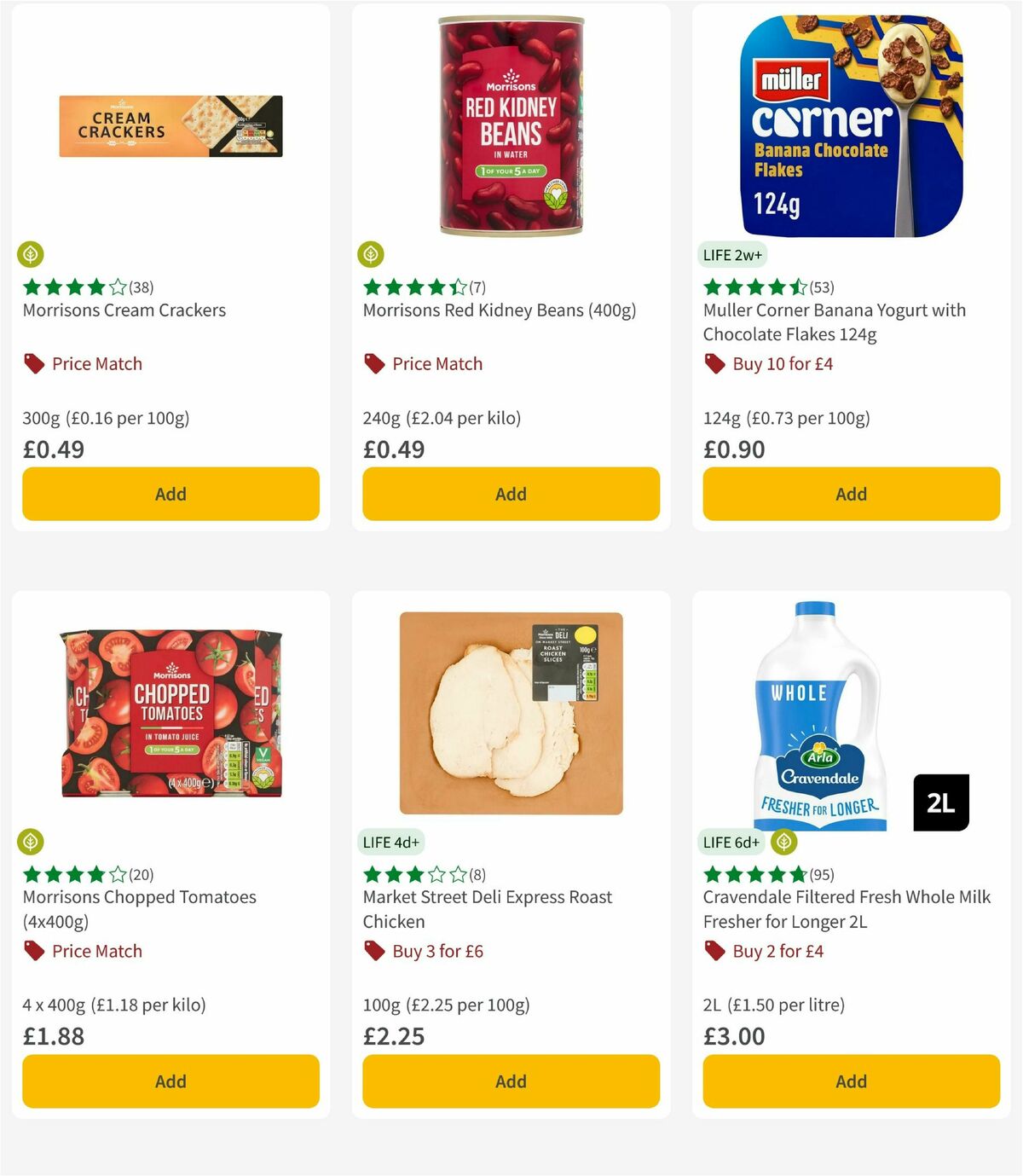Click the Price Match tag icon on Cream Crackers
The height and width of the screenshot is (1176, 1023).
pyautogui.click(x=33, y=363)
